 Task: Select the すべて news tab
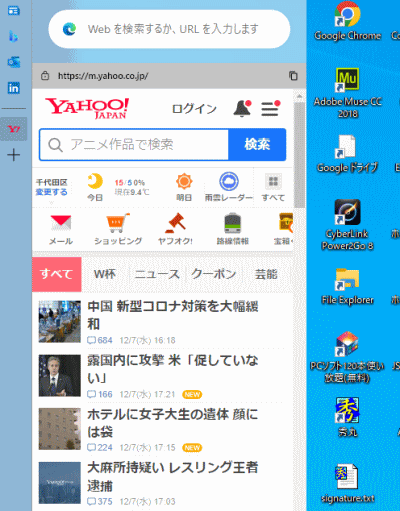coord(57,274)
